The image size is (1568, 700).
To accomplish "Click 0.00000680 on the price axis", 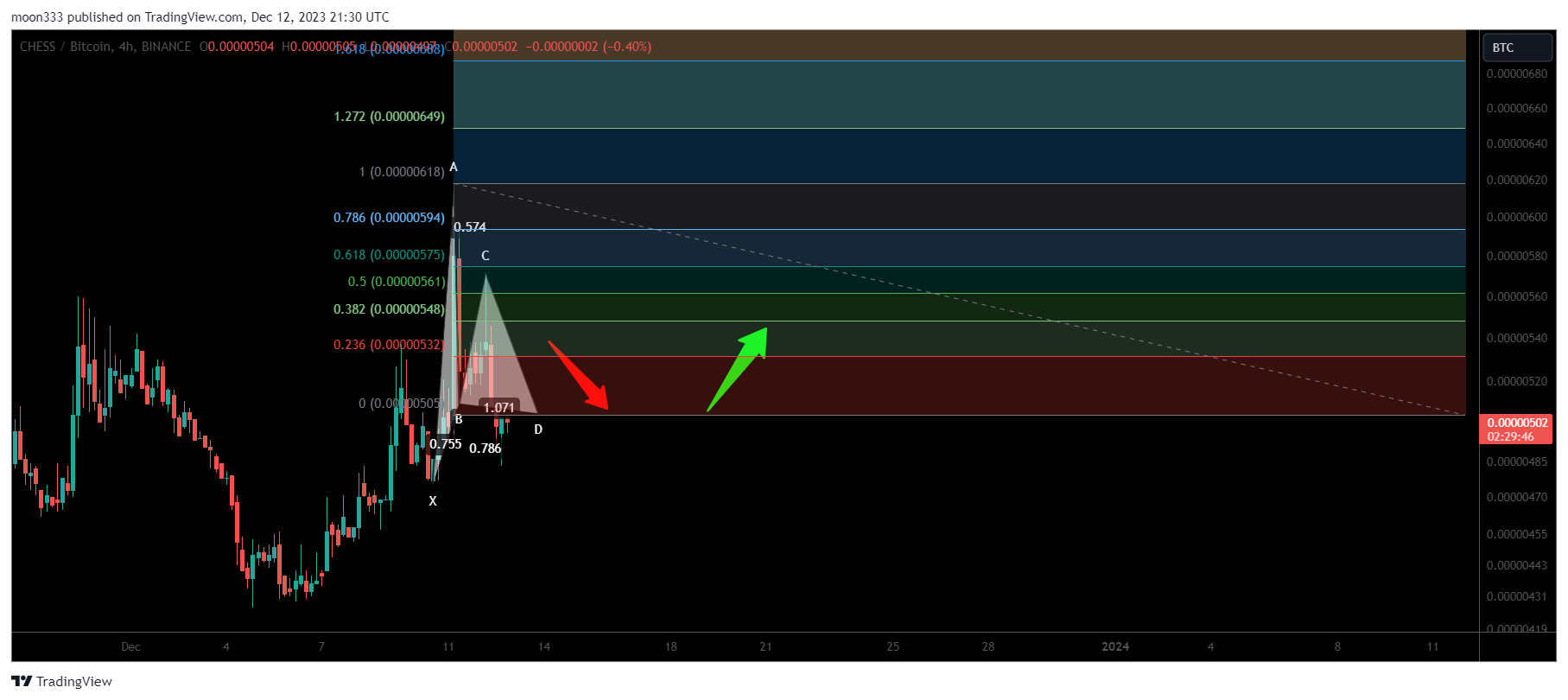I will [1517, 74].
